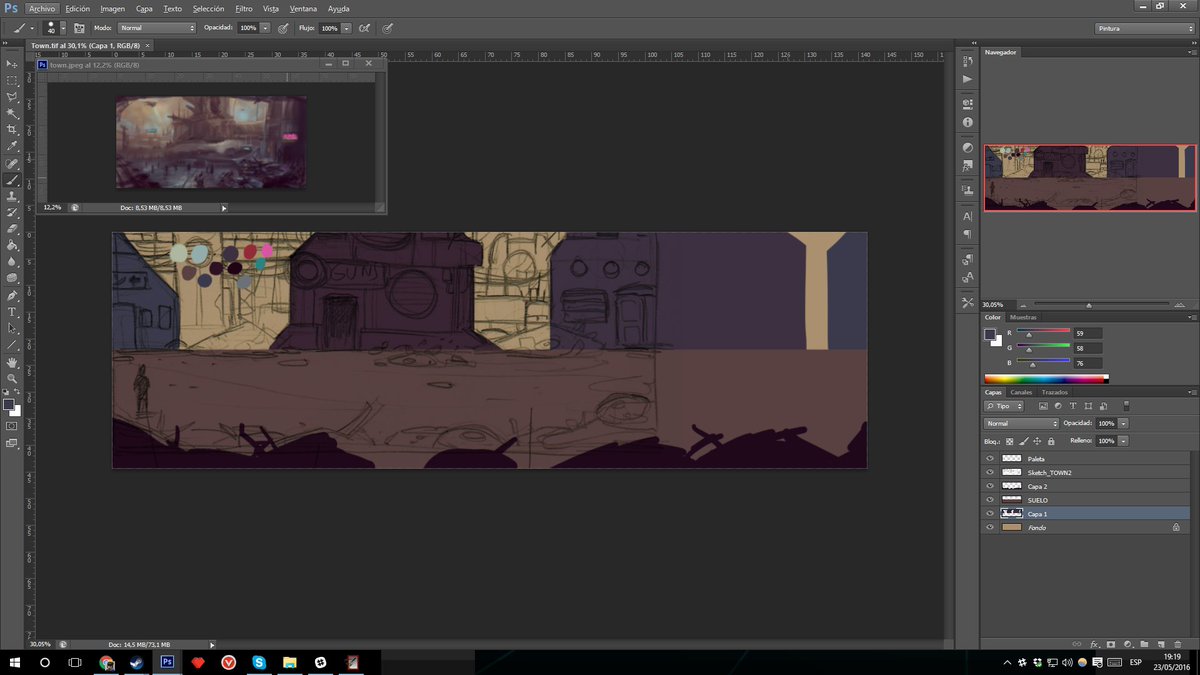1200x675 pixels.
Task: Select the Magic Wand tool
Action: tap(12, 113)
